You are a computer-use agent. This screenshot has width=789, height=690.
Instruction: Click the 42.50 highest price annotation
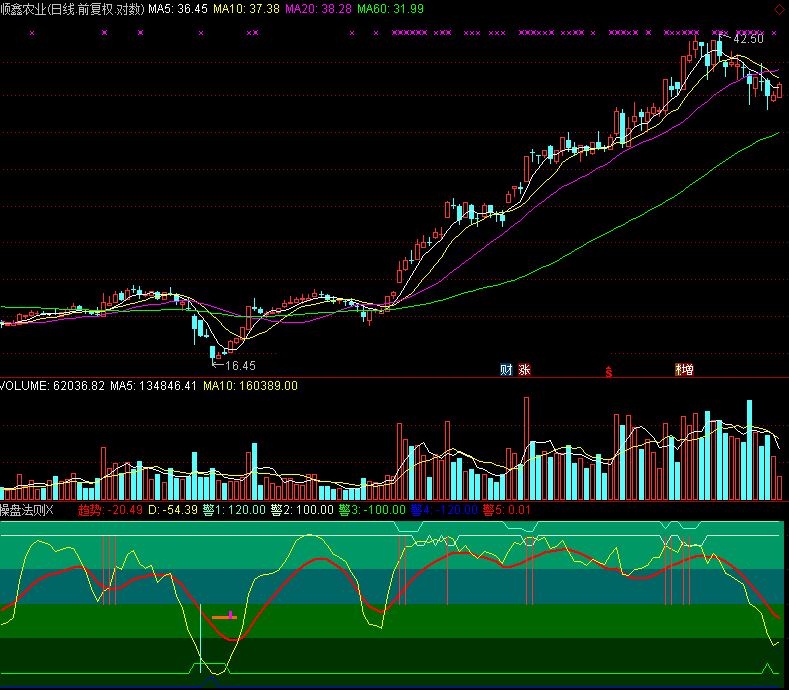pyautogui.click(x=748, y=39)
